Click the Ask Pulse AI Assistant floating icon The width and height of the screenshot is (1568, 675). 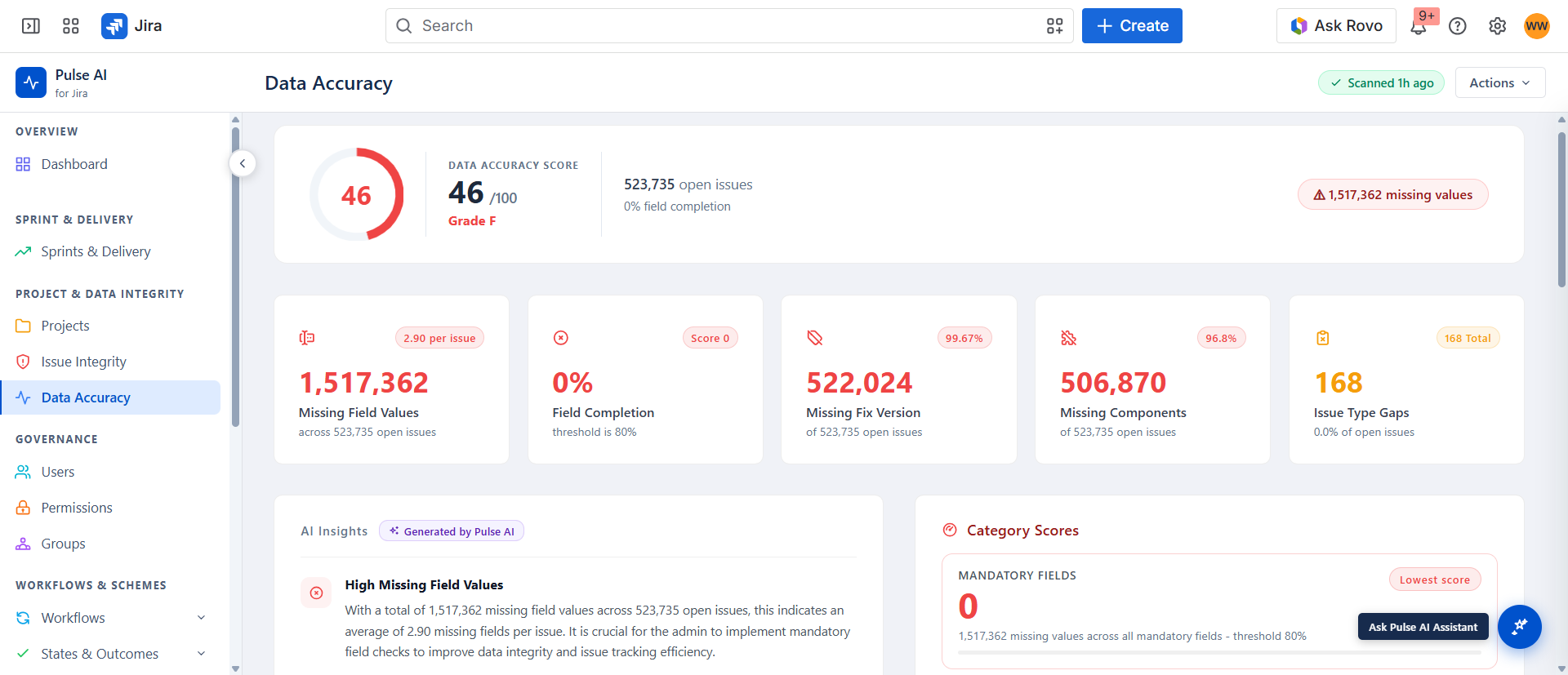[1519, 627]
